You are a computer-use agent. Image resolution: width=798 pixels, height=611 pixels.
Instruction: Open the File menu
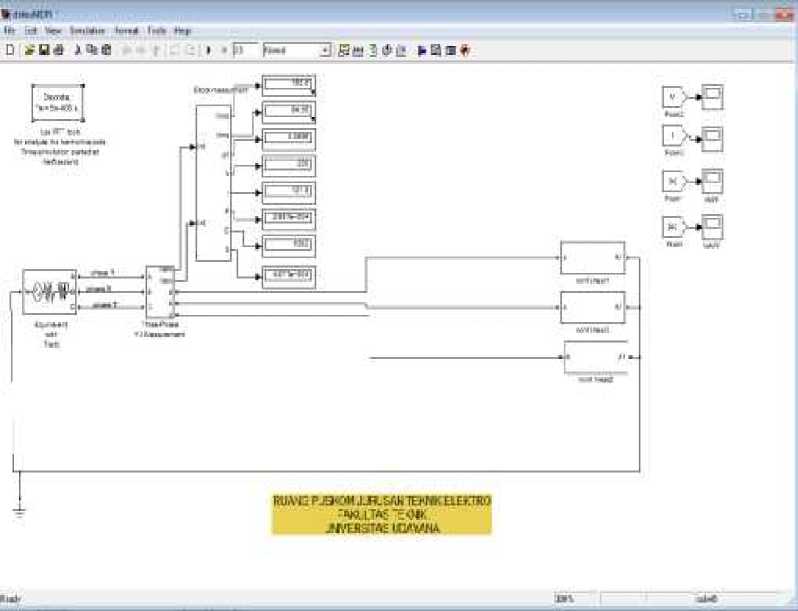tap(10, 31)
